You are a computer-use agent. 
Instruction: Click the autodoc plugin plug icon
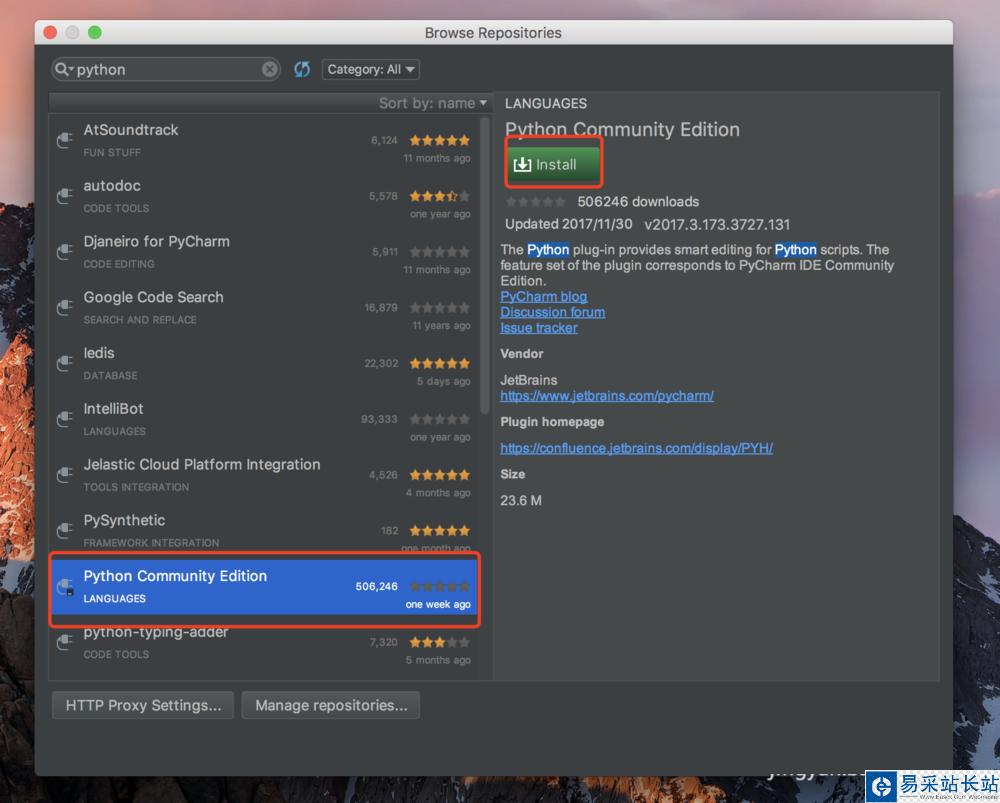[64, 196]
